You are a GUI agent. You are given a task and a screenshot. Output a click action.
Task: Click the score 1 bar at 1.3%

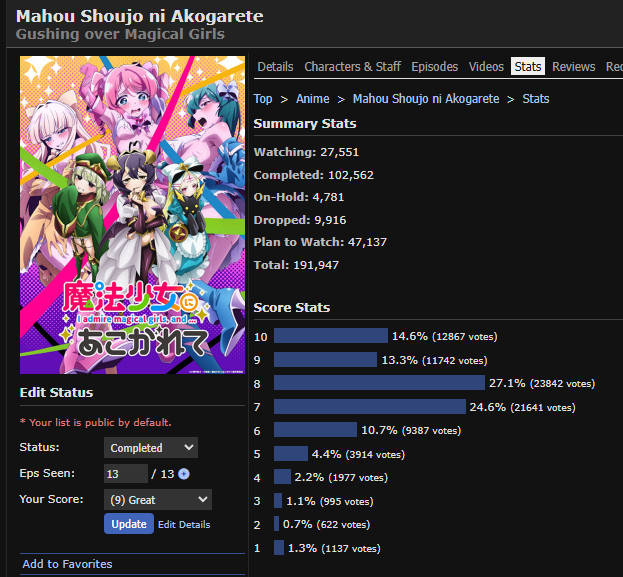tap(279, 547)
